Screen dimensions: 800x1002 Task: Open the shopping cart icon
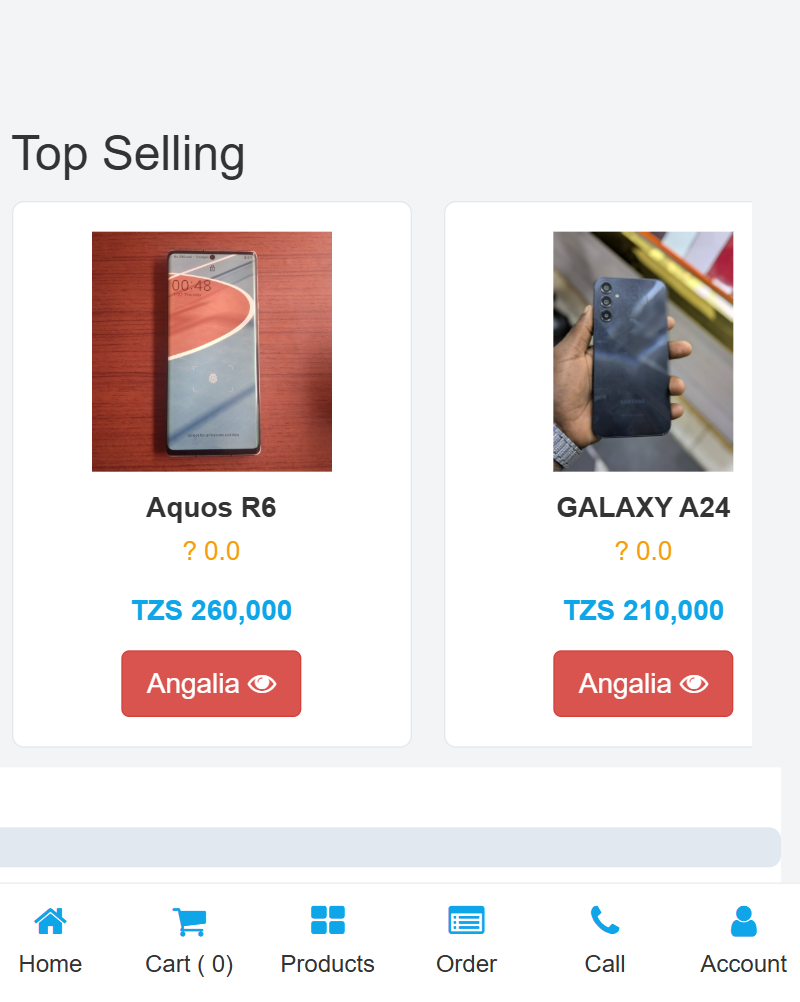click(x=189, y=920)
